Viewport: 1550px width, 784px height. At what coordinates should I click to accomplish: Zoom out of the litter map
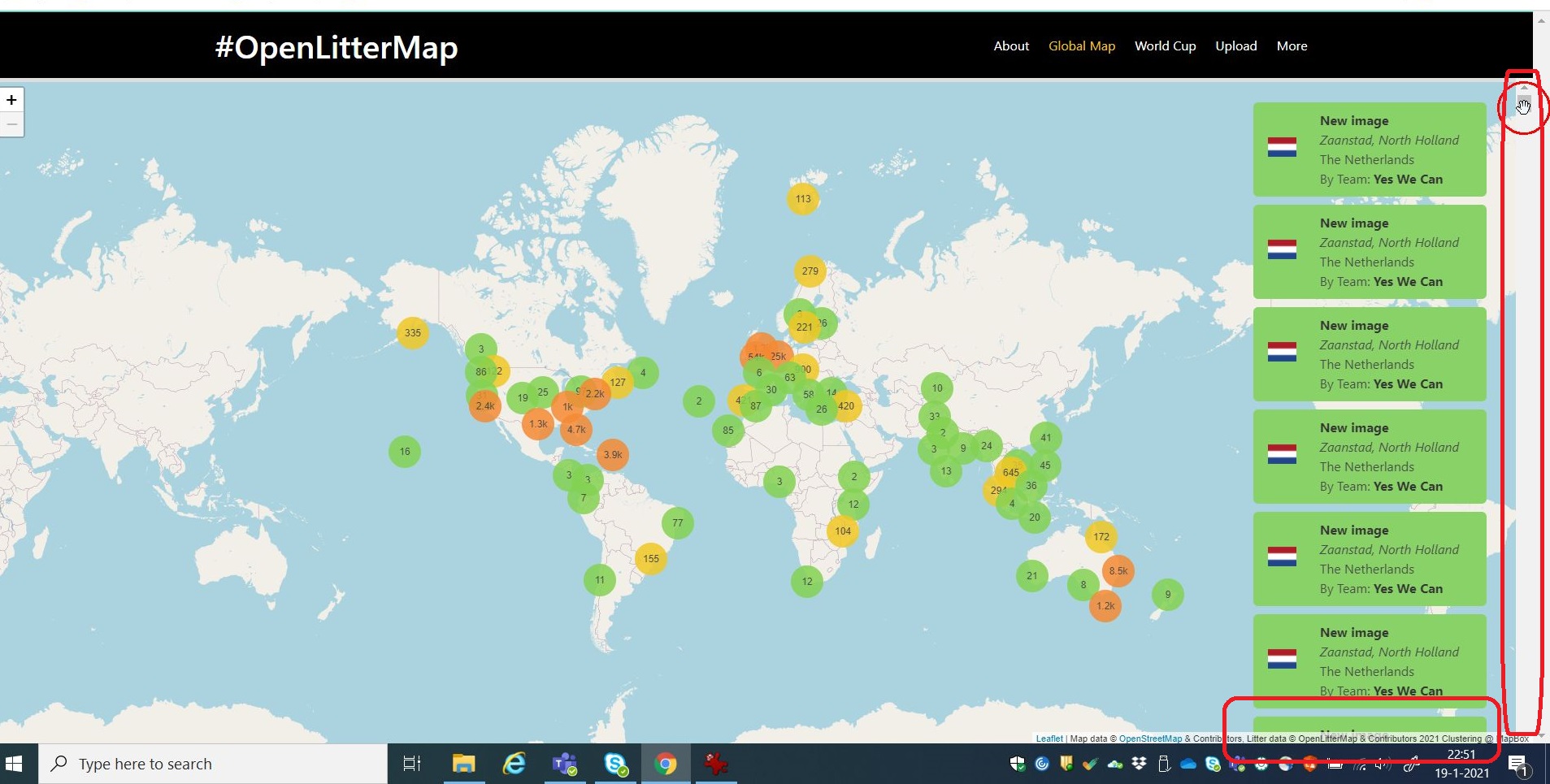coord(11,124)
